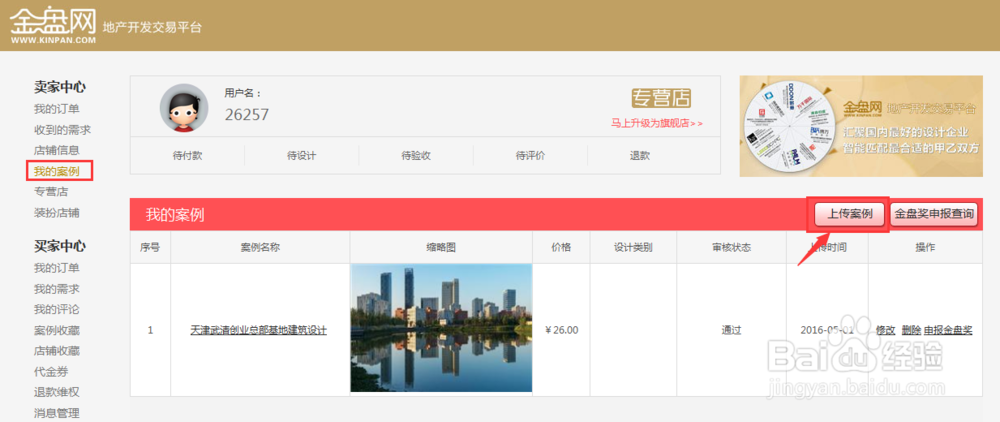Open 我的评论 in sidebar
The height and width of the screenshot is (422, 1000).
[57, 309]
